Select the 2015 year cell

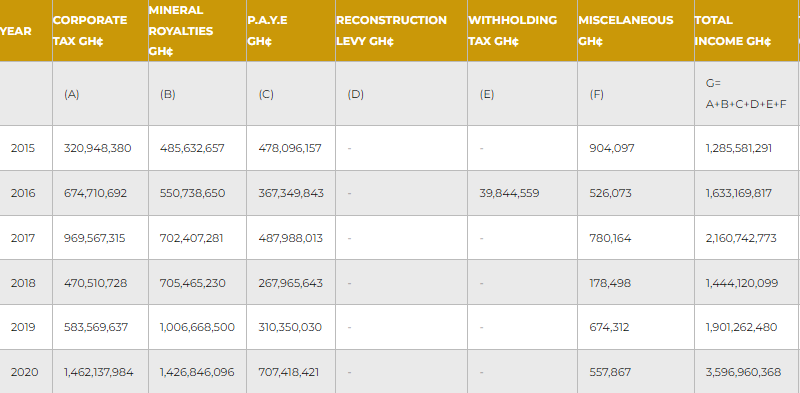click(x=23, y=148)
